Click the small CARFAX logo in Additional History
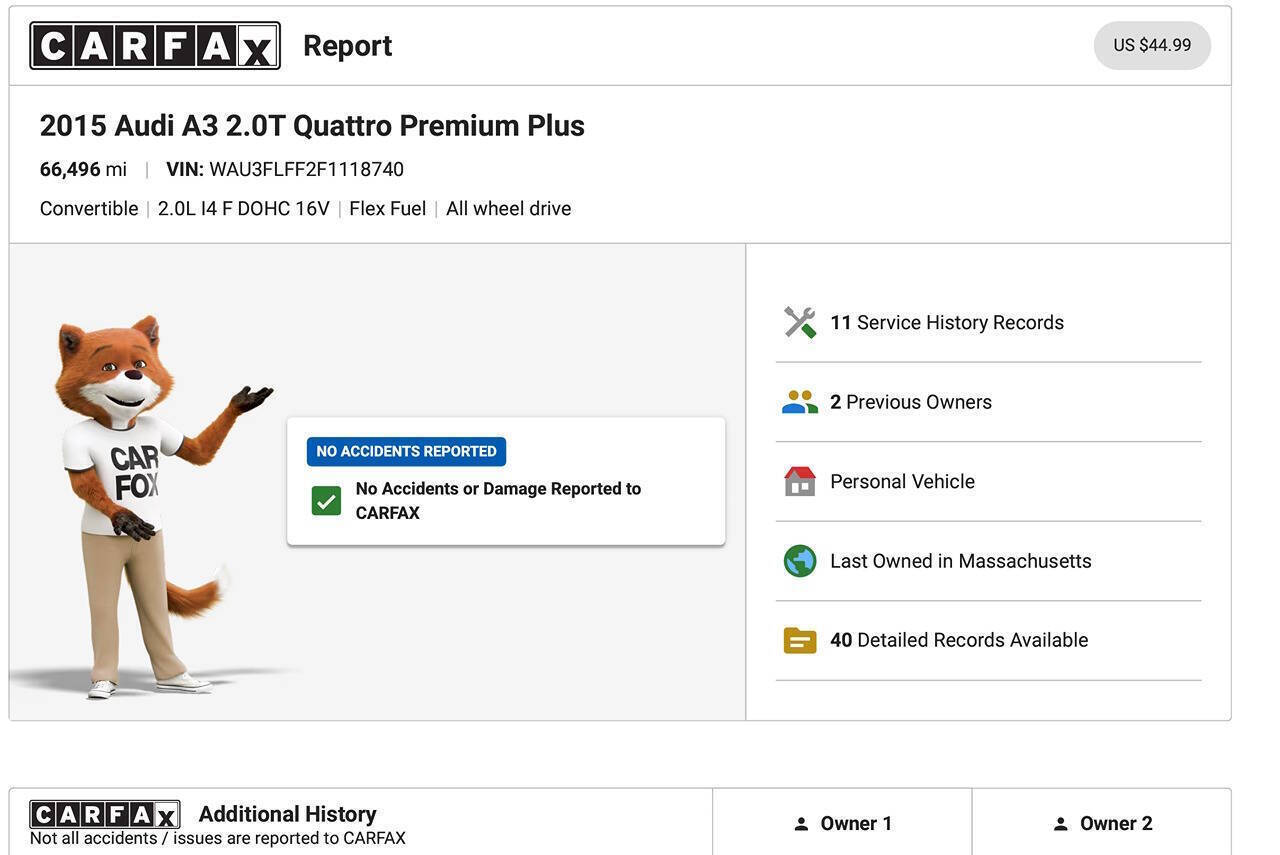This screenshot has width=1280, height=855. tap(105, 814)
